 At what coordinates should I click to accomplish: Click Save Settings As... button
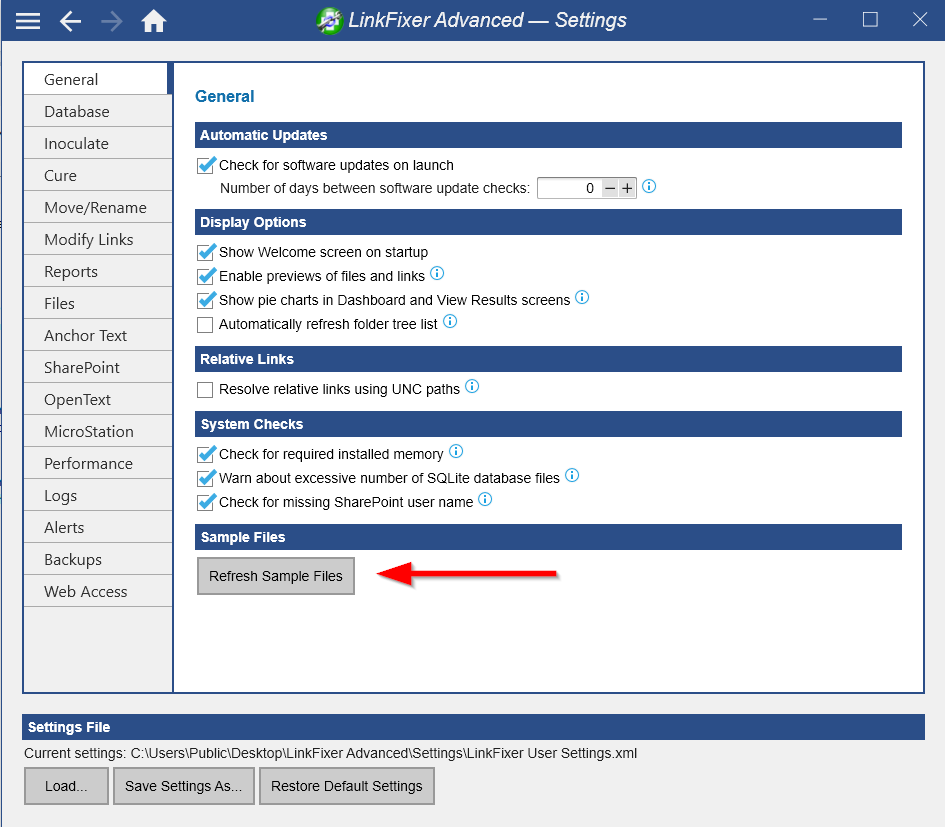click(184, 786)
